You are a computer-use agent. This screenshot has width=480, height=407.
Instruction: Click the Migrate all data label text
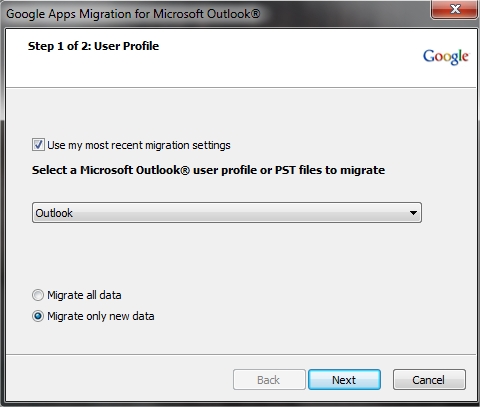[84, 295]
